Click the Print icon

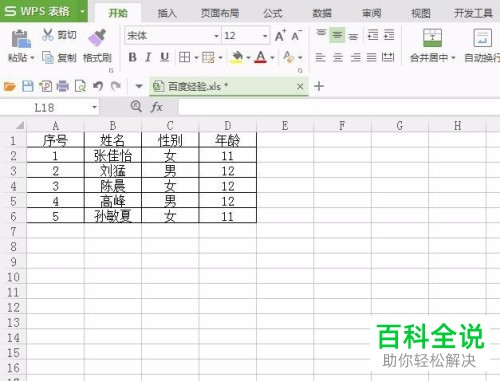(x=63, y=86)
